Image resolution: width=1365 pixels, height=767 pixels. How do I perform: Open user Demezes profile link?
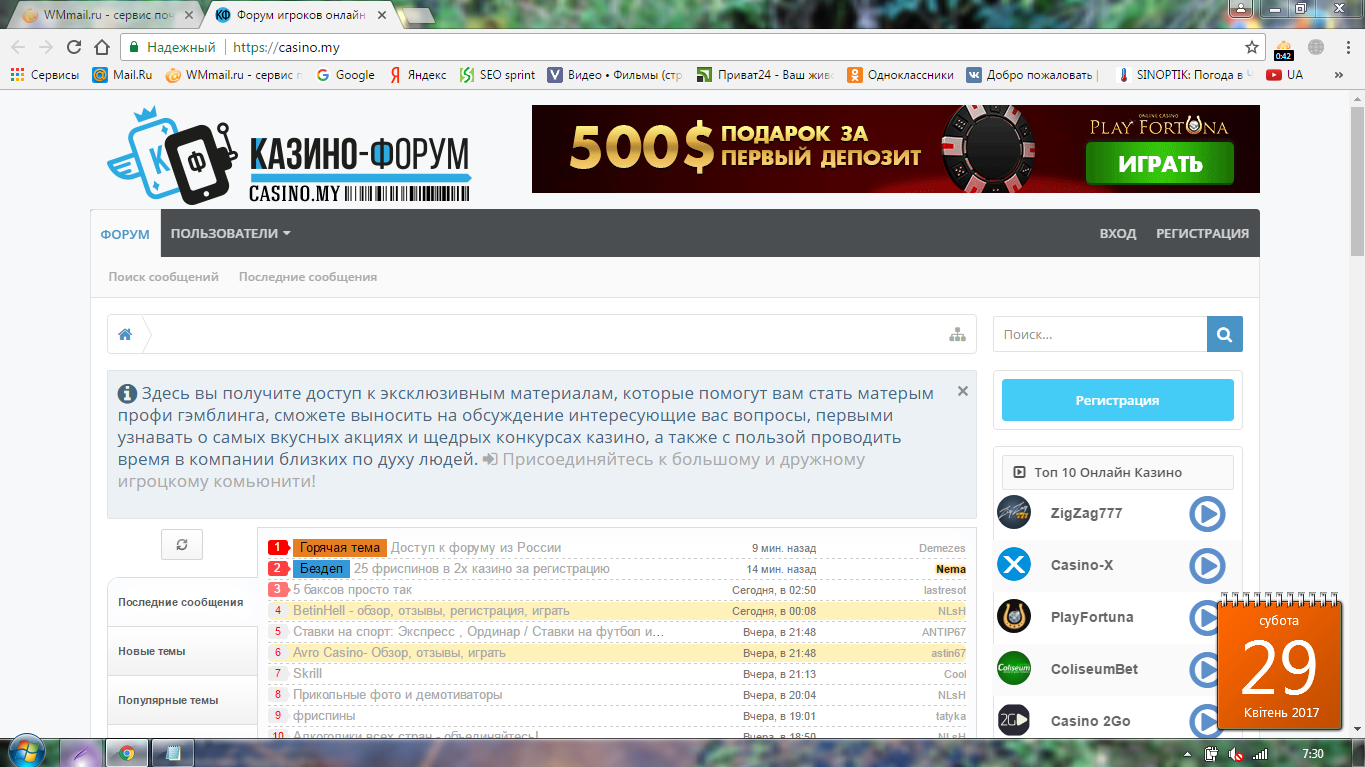pyautogui.click(x=942, y=548)
